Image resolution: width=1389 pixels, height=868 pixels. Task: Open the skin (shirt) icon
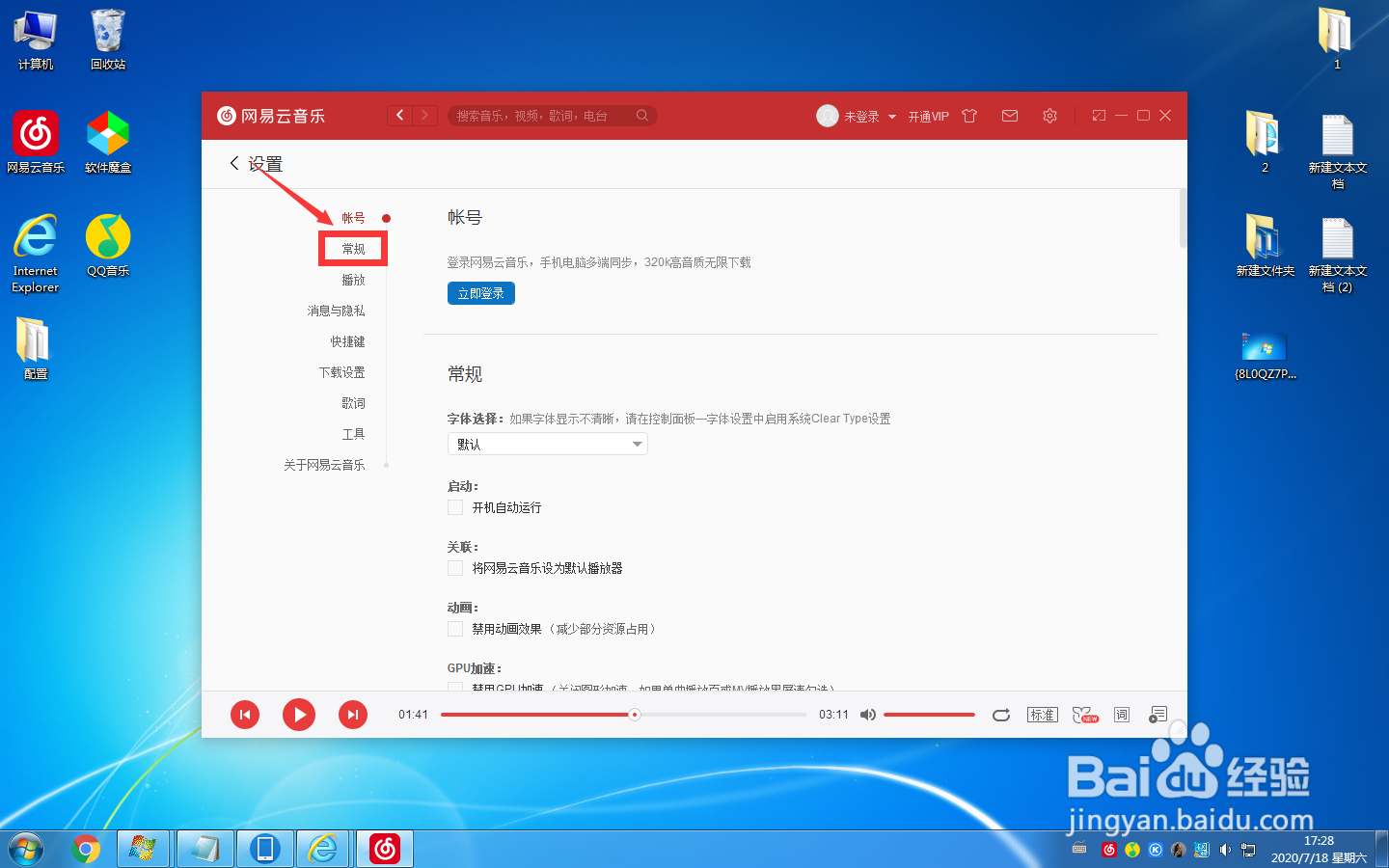(x=969, y=116)
